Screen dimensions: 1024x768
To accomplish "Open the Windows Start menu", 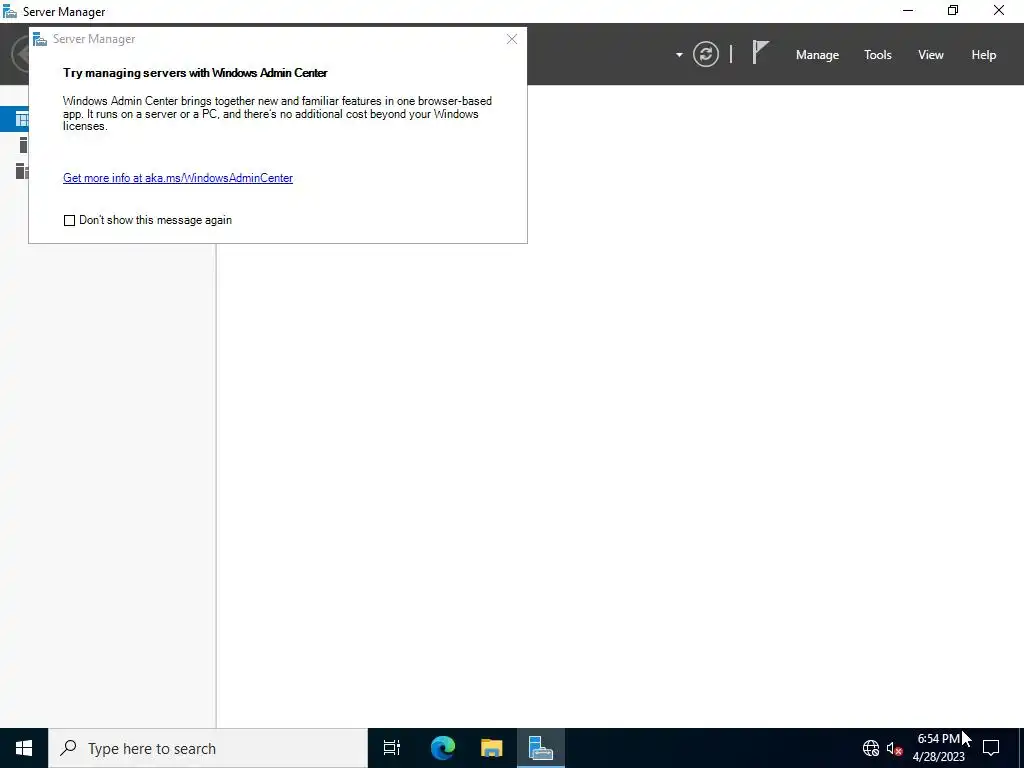I will pyautogui.click(x=24, y=748).
